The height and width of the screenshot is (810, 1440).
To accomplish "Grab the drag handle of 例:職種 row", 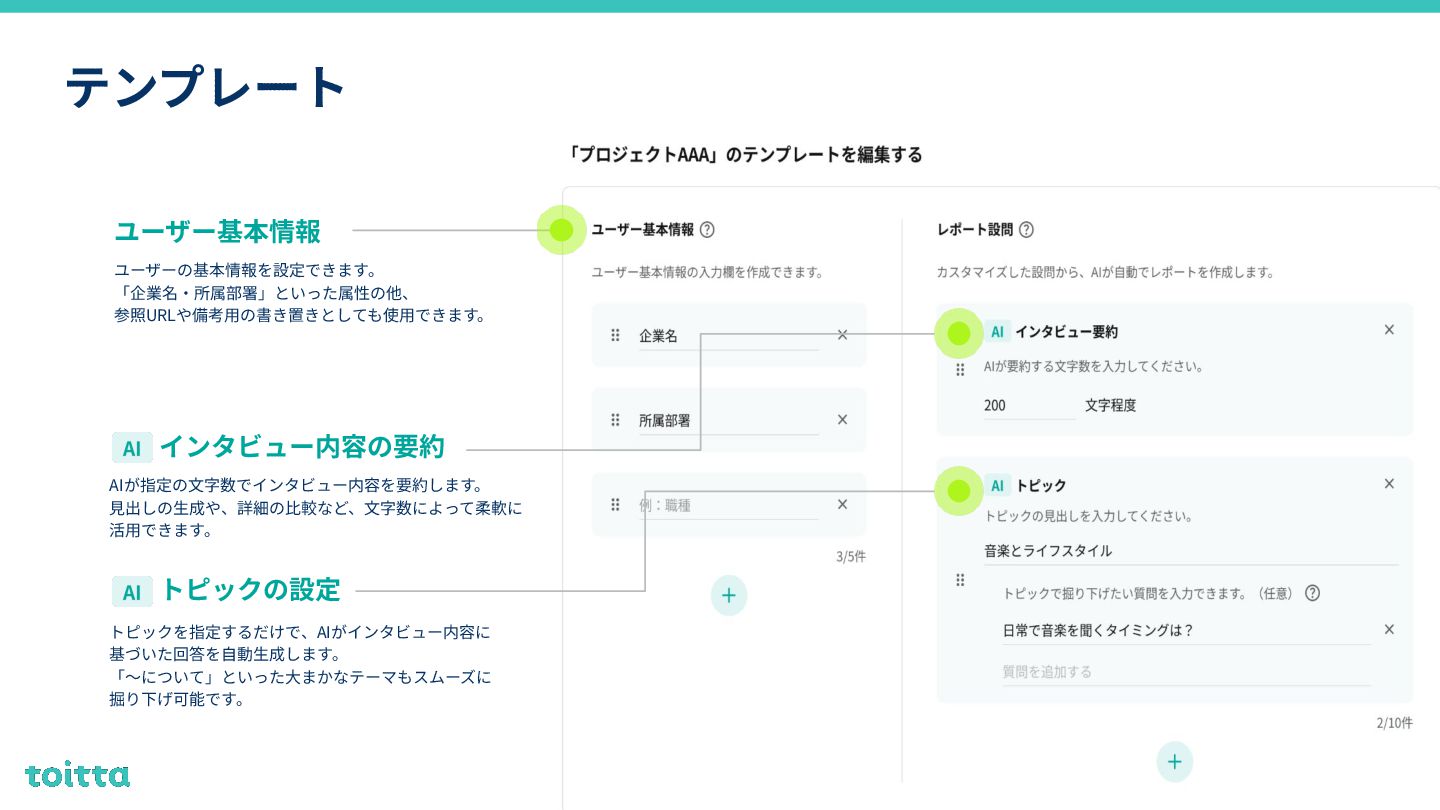I will point(615,504).
